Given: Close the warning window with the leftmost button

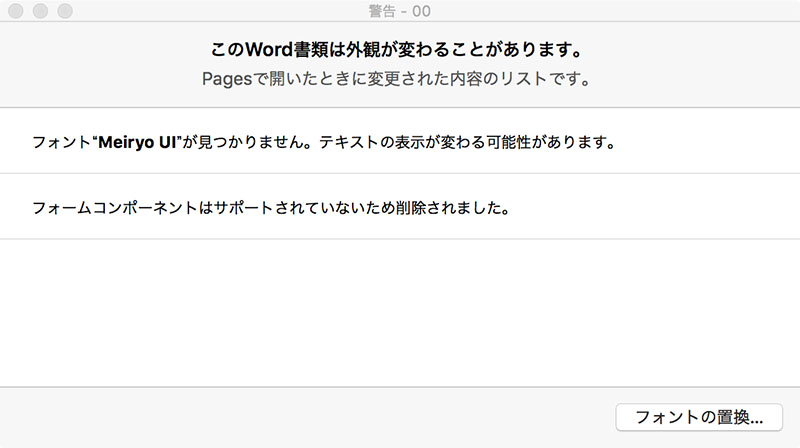Looking at the screenshot, I should 16,11.
